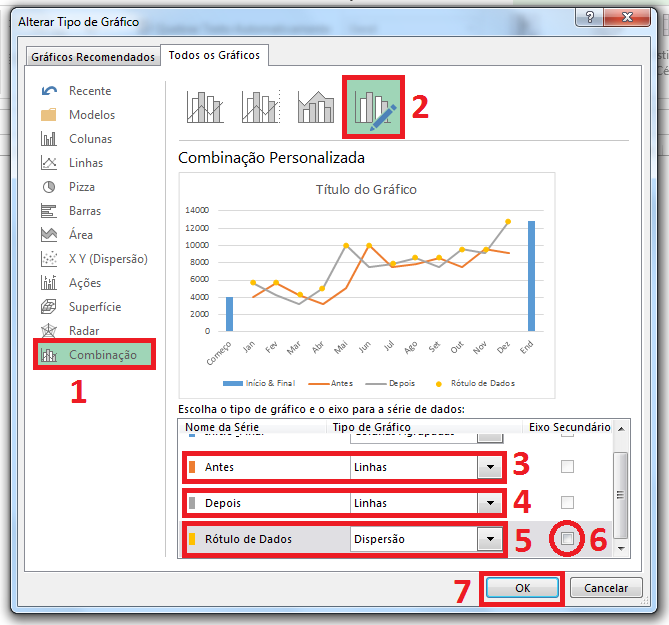Screen dimensions: 669x625
Task: Open chart type dropdown for Antes series
Action: [489, 467]
